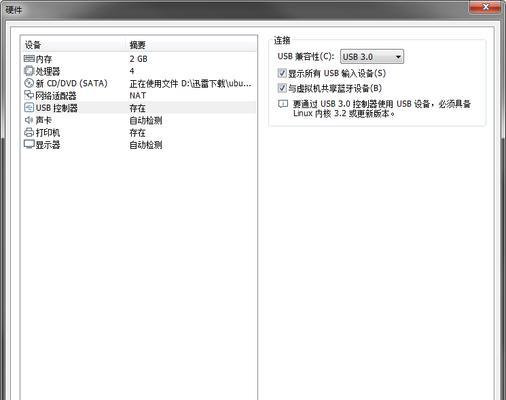Toggle 显示所有 USB 输入设备 checkbox
Screen dimensions: 506x400
click(x=282, y=73)
